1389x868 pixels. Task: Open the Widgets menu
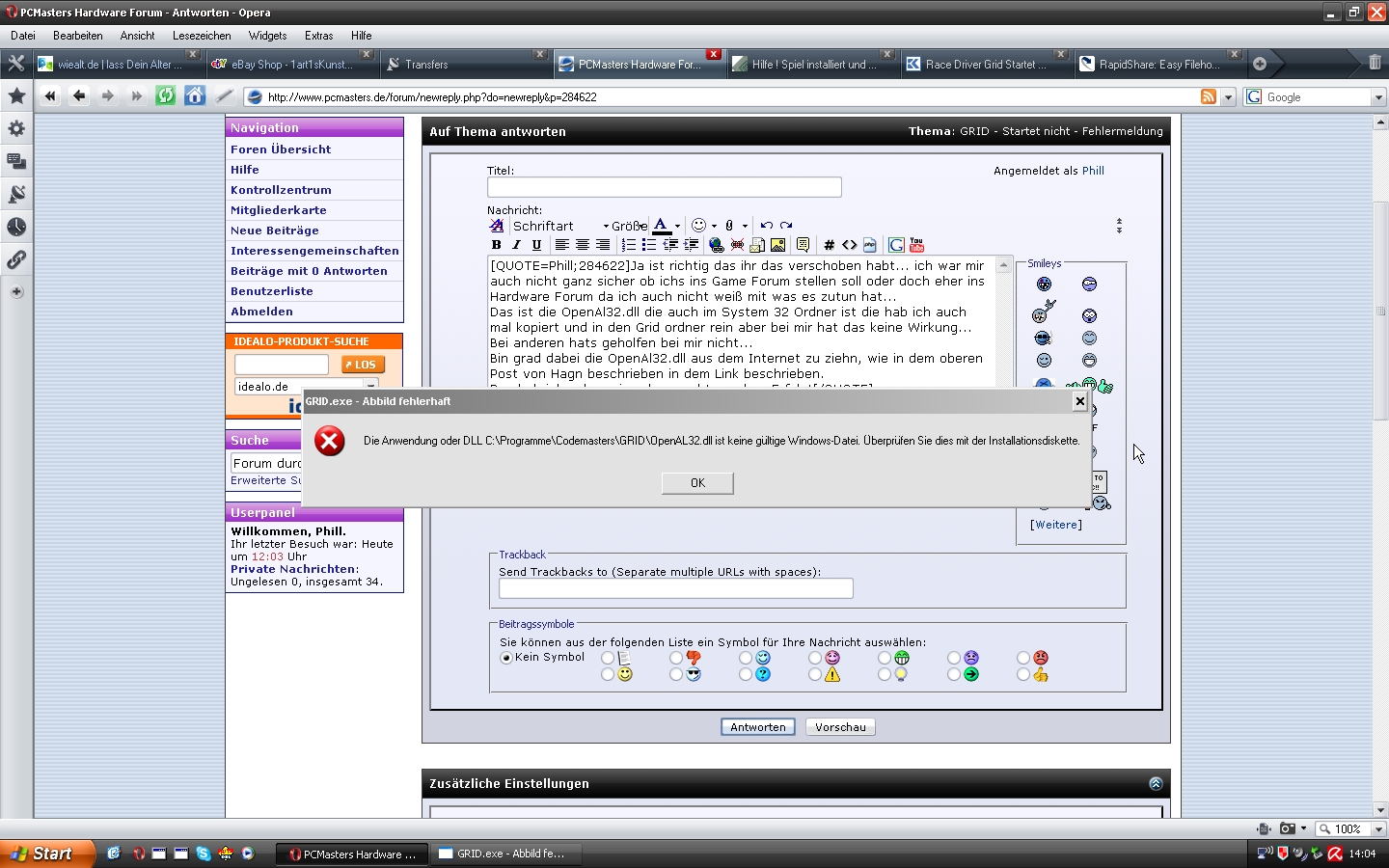[x=267, y=36]
